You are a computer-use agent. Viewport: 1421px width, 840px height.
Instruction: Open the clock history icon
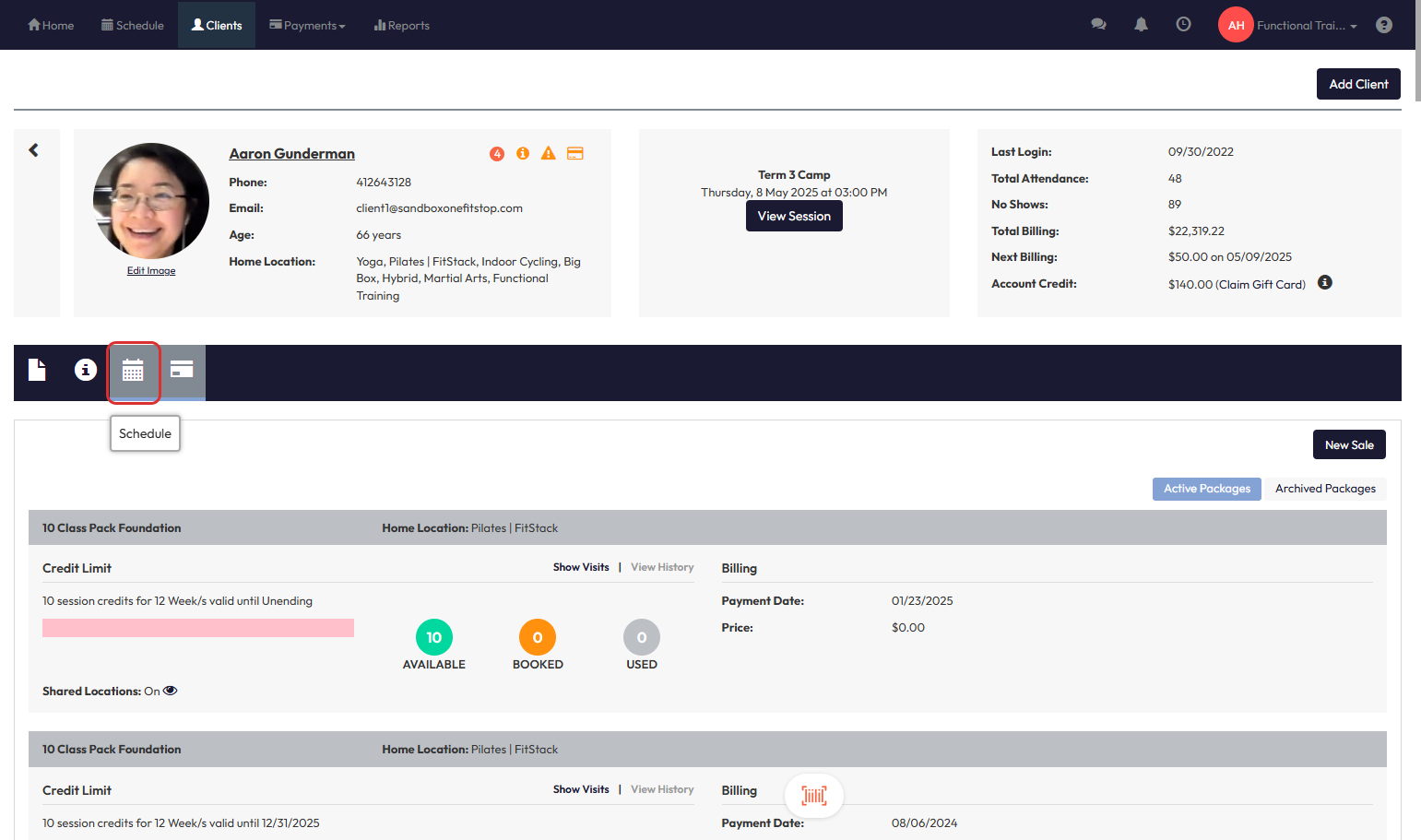point(1183,25)
